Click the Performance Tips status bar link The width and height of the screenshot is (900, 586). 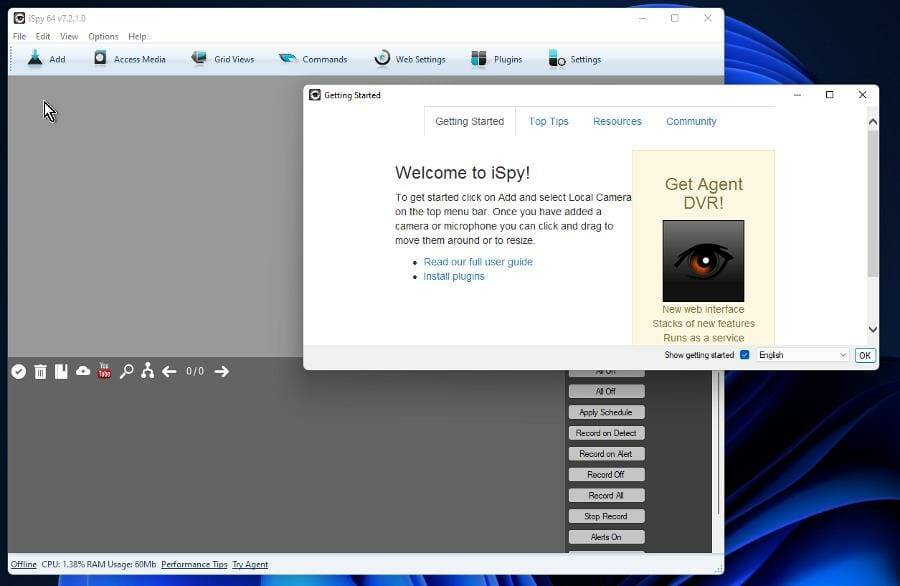(194, 564)
